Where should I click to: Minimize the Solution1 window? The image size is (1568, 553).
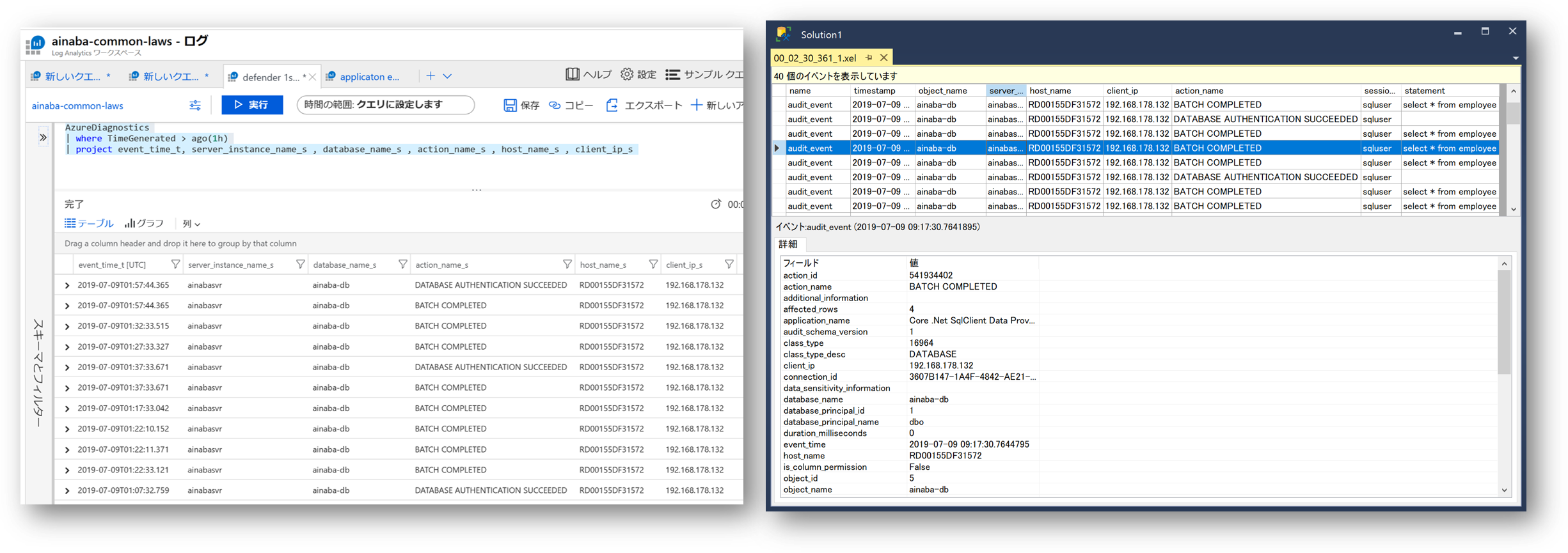1457,32
